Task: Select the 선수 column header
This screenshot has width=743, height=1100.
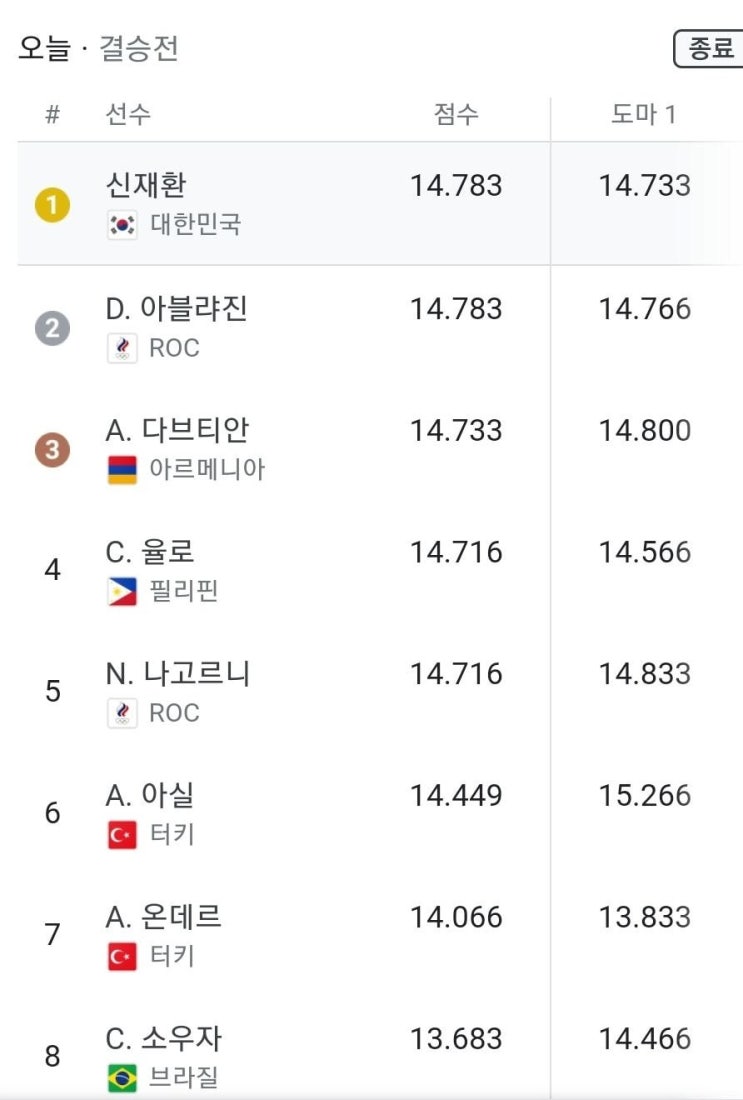Action: tap(128, 114)
